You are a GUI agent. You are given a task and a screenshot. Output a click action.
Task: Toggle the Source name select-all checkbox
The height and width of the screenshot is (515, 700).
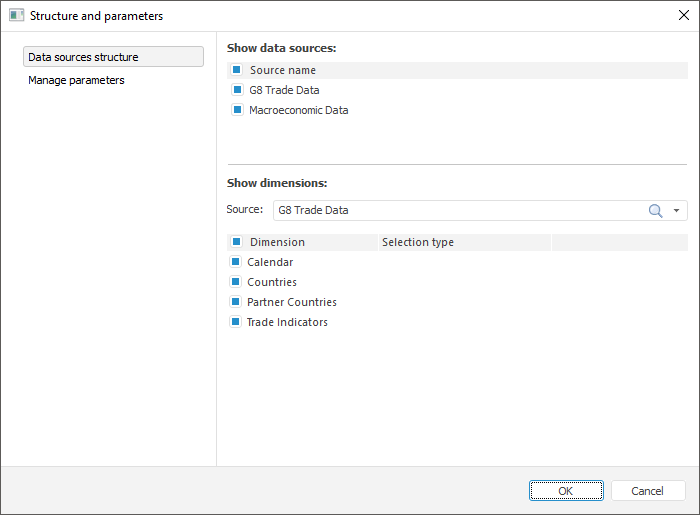(237, 70)
